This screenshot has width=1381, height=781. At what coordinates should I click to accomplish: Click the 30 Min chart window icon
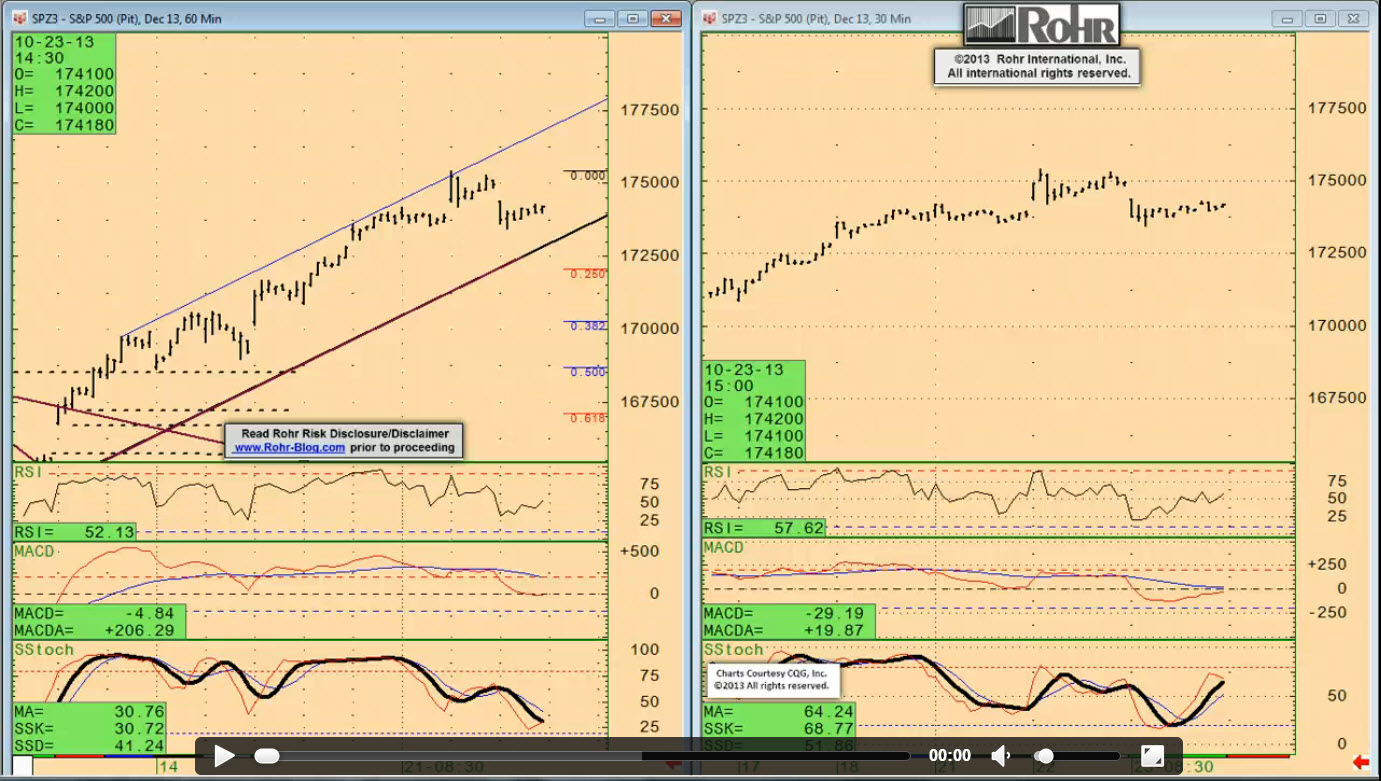tap(709, 18)
